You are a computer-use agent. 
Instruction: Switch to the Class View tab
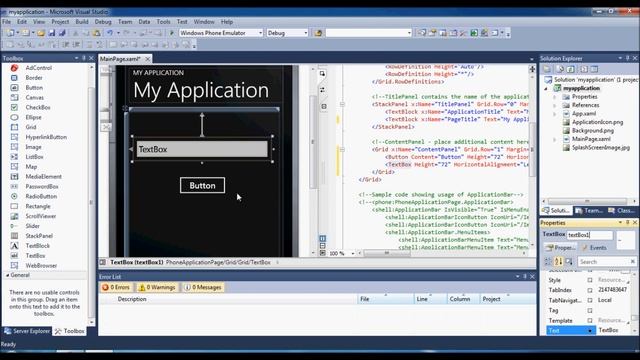point(621,211)
